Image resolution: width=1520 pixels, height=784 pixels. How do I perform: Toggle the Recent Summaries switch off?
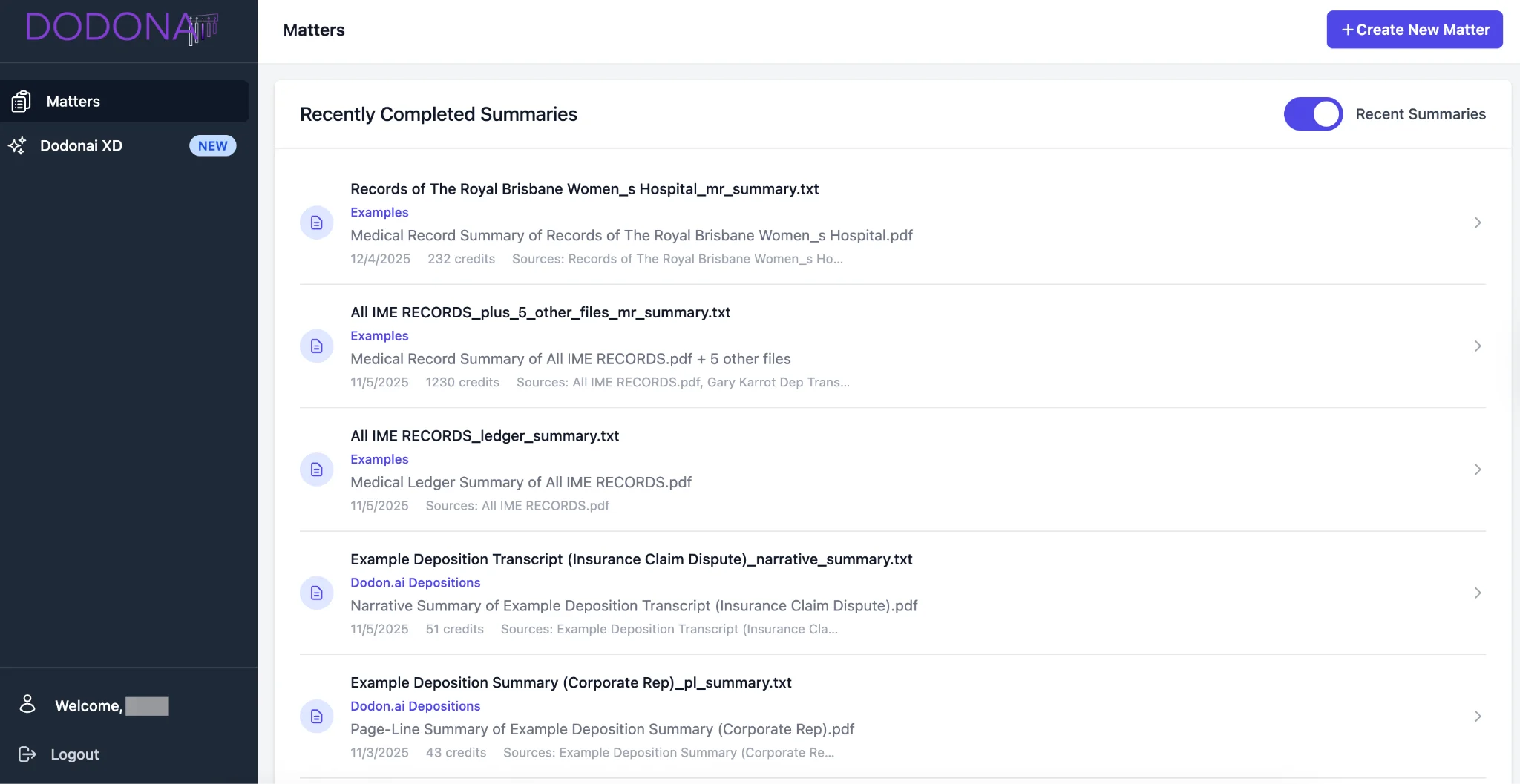1312,114
